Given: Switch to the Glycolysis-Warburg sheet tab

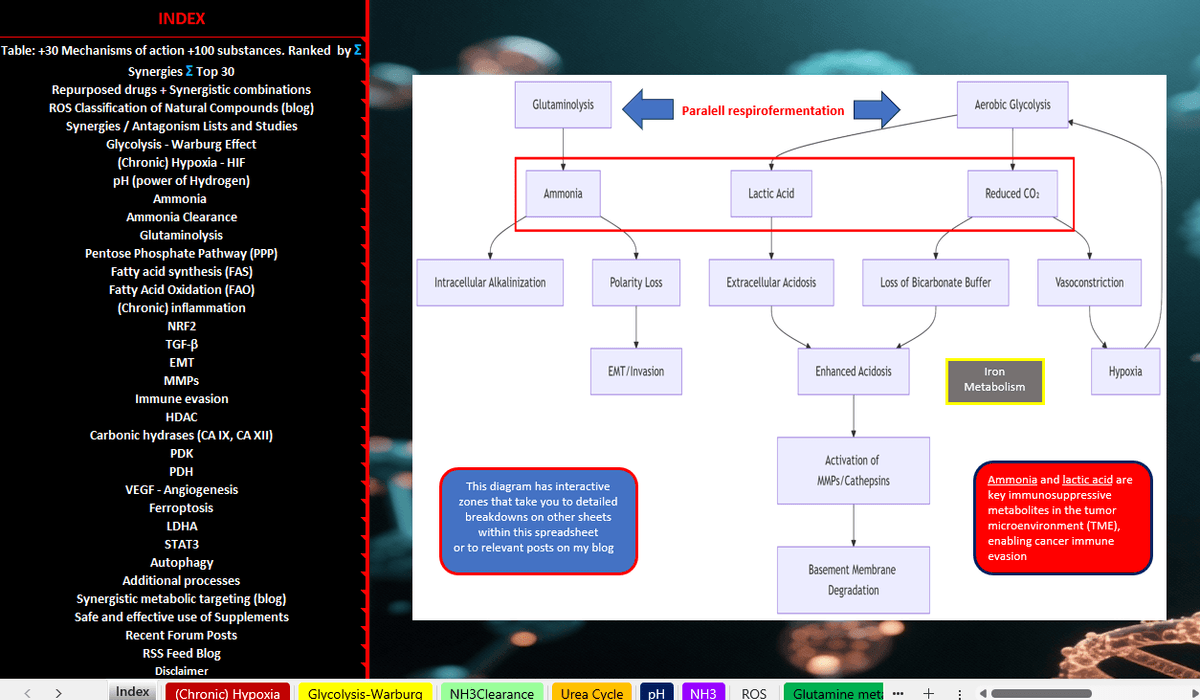Looking at the screenshot, I should pos(365,693).
